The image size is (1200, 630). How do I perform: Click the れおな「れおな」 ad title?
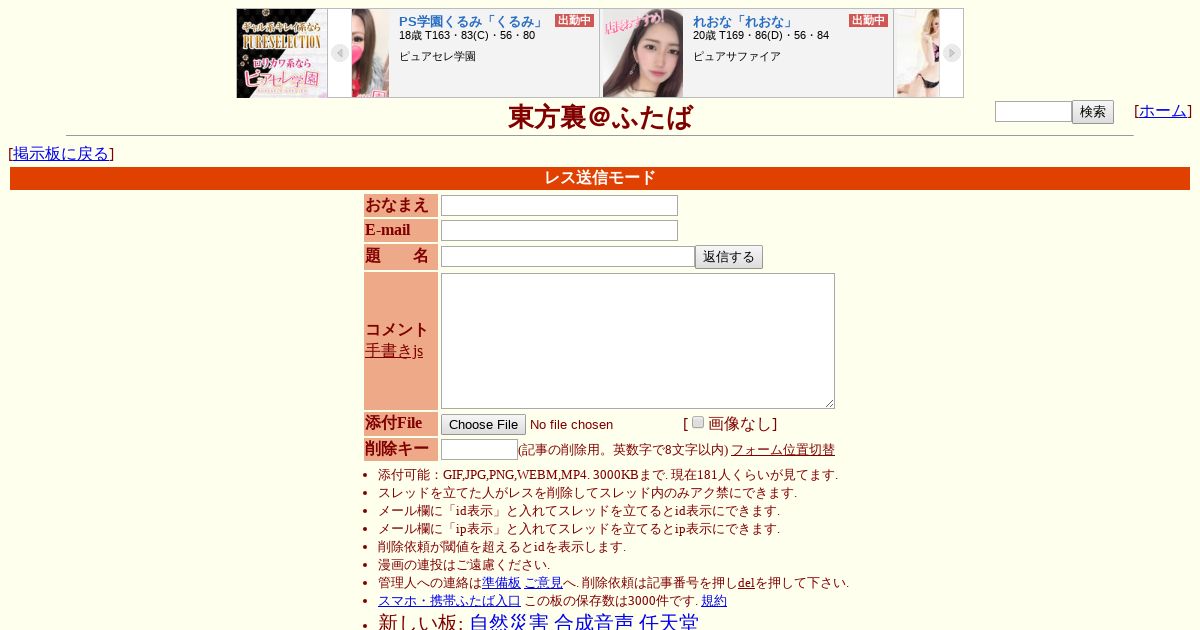pos(743,21)
